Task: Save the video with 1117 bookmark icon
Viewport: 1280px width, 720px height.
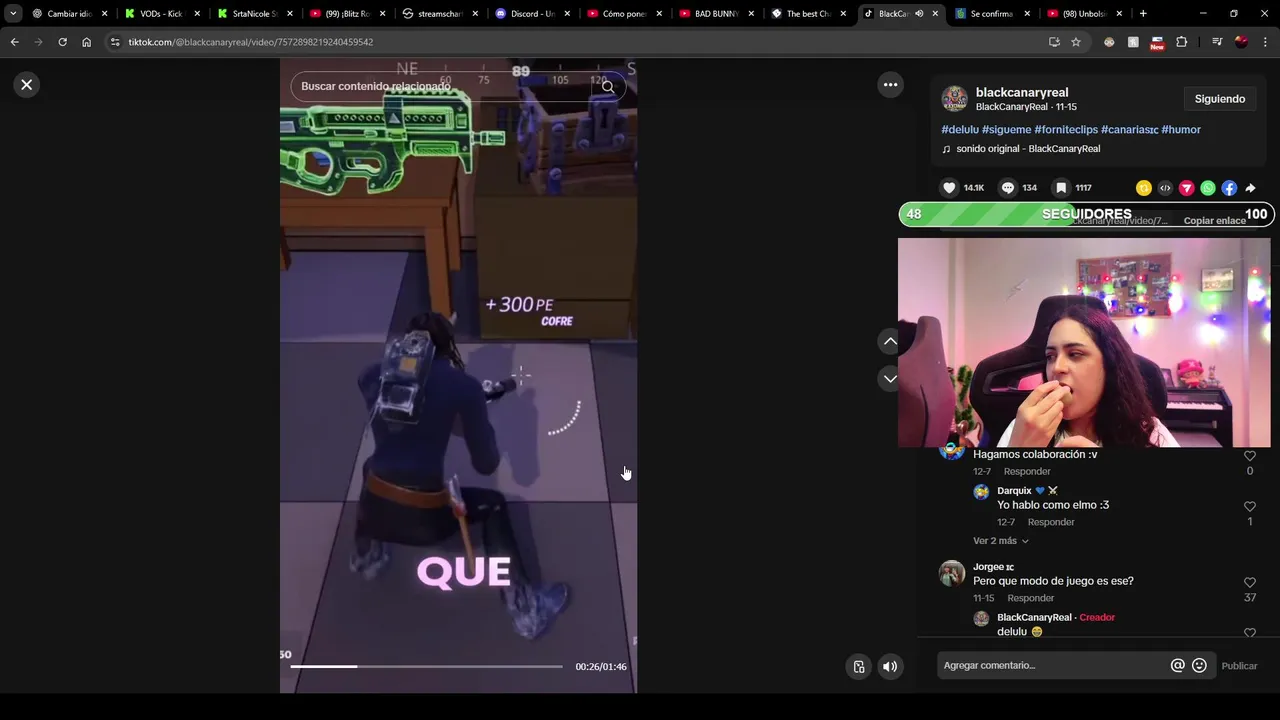Action: (1061, 188)
